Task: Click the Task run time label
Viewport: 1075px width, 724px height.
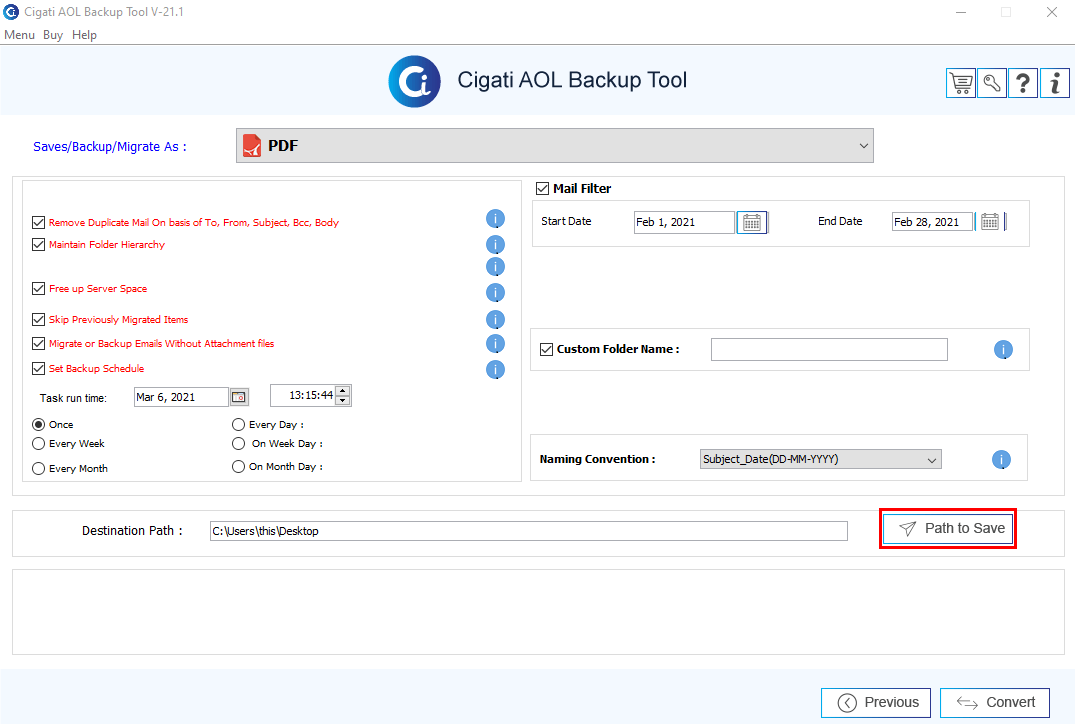Action: click(73, 398)
